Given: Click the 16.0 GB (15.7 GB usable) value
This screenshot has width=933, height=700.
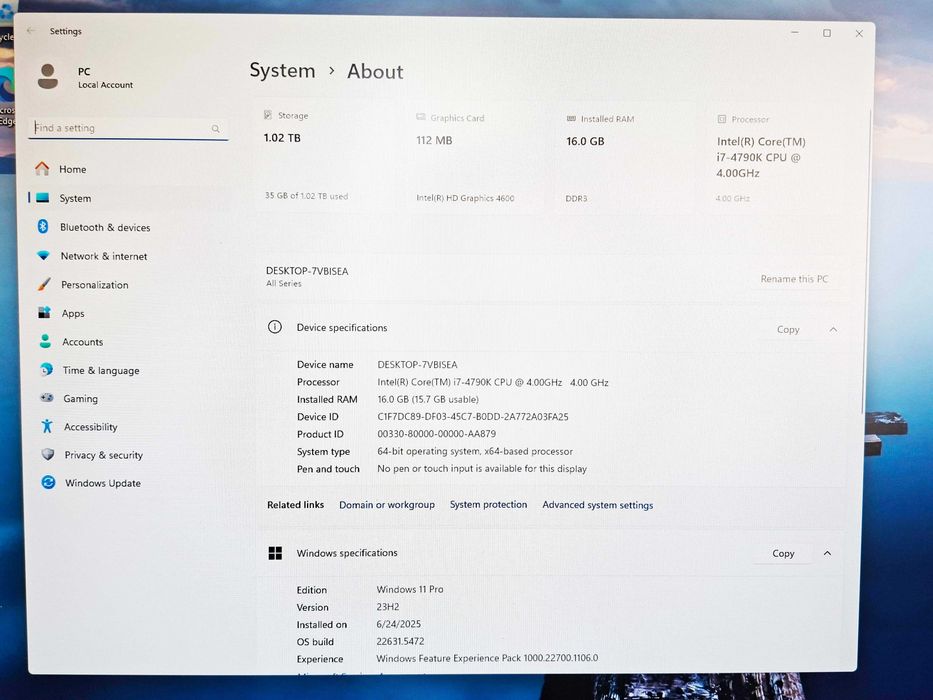Looking at the screenshot, I should tap(428, 399).
